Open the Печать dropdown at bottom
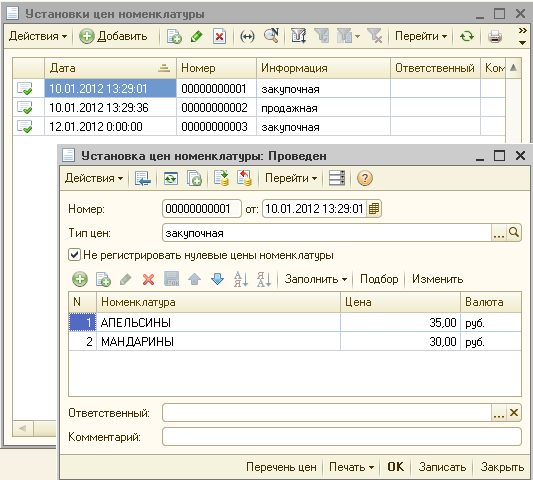The height and width of the screenshot is (480, 533). [351, 467]
